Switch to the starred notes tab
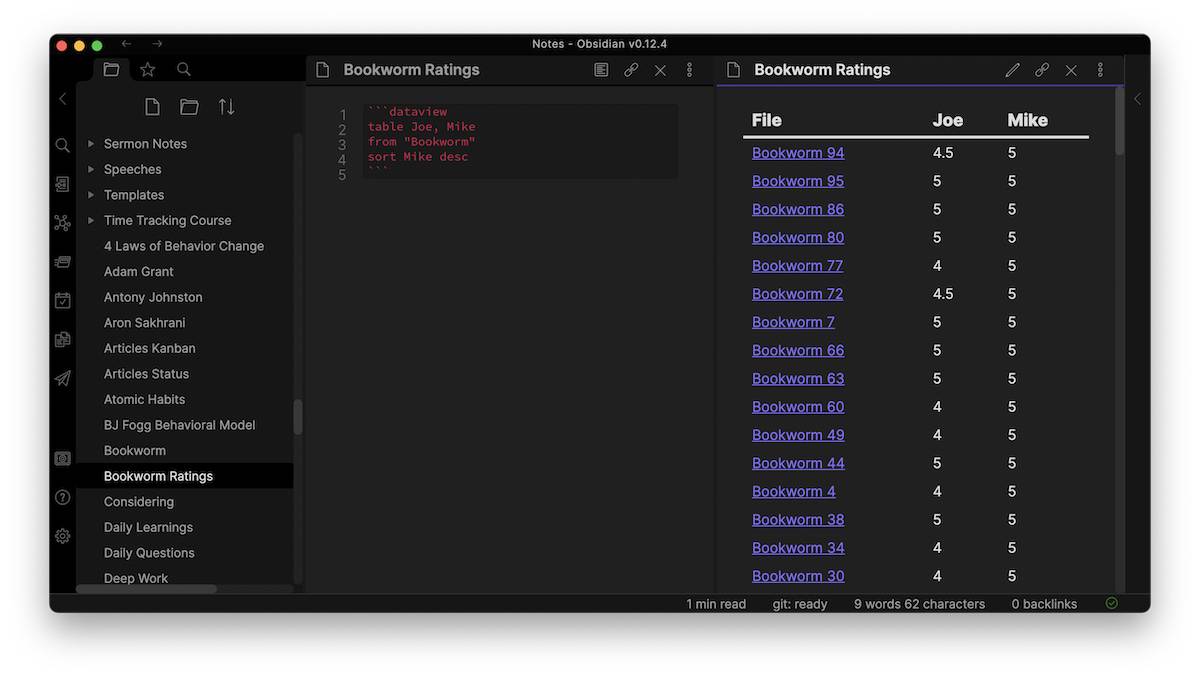This screenshot has width=1200, height=678. tap(148, 69)
